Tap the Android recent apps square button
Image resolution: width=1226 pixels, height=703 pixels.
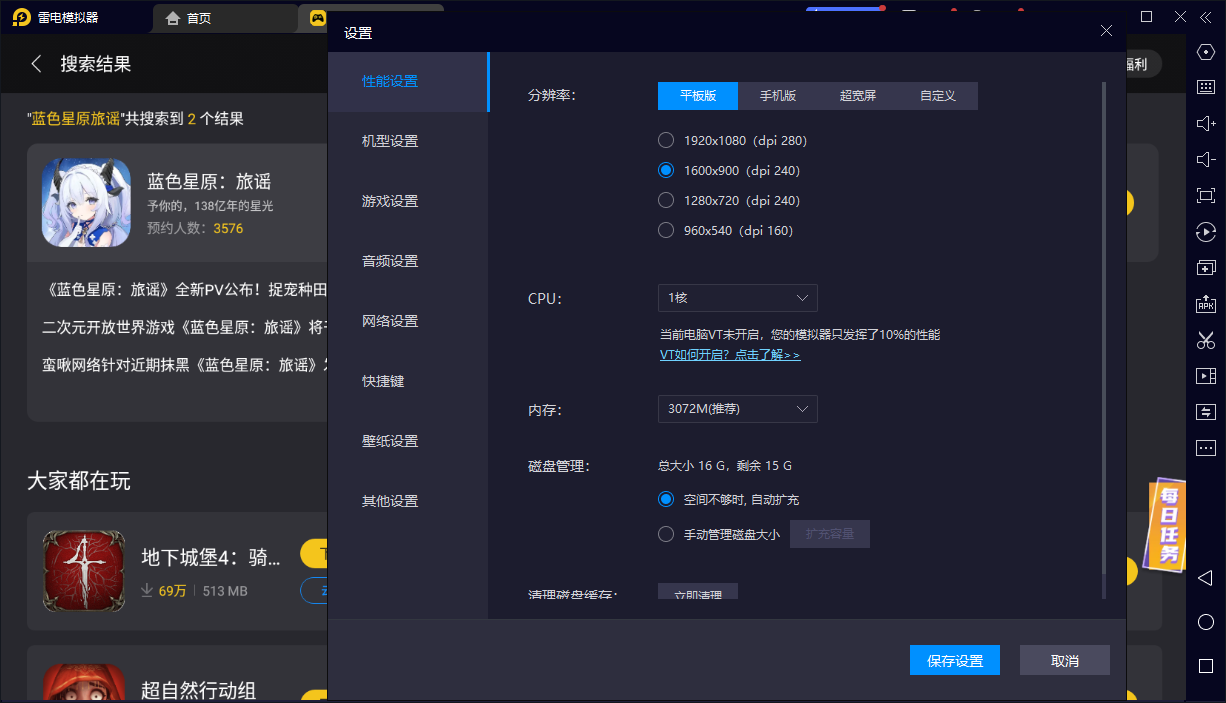[x=1205, y=666]
